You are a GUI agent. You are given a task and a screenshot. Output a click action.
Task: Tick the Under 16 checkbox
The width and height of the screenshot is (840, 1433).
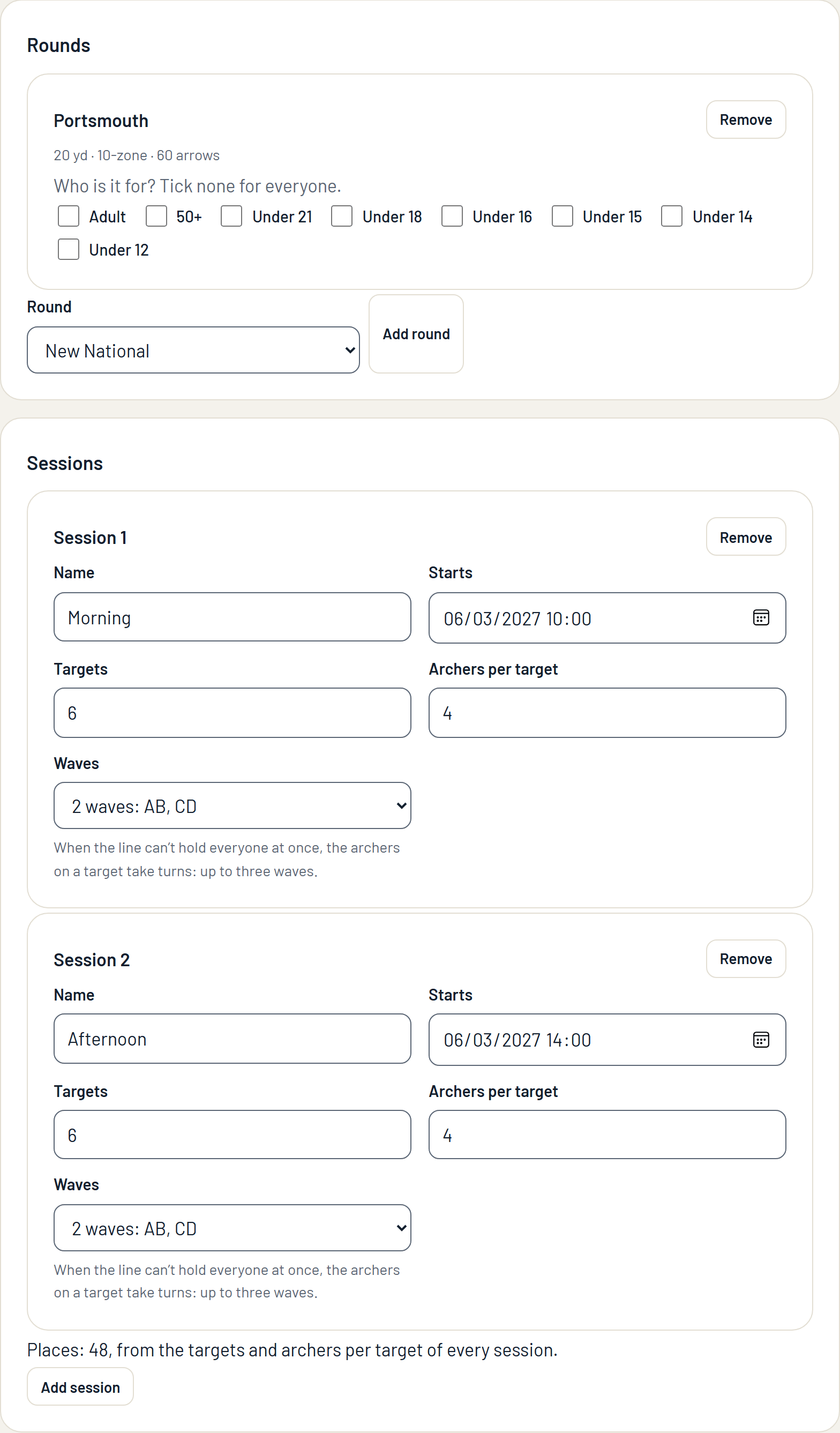click(452, 216)
